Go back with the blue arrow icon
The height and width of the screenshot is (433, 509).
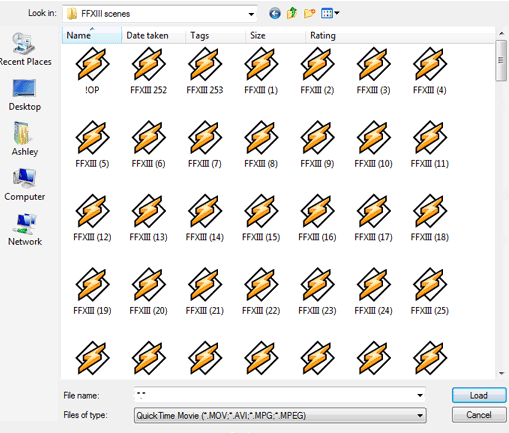coord(275,14)
